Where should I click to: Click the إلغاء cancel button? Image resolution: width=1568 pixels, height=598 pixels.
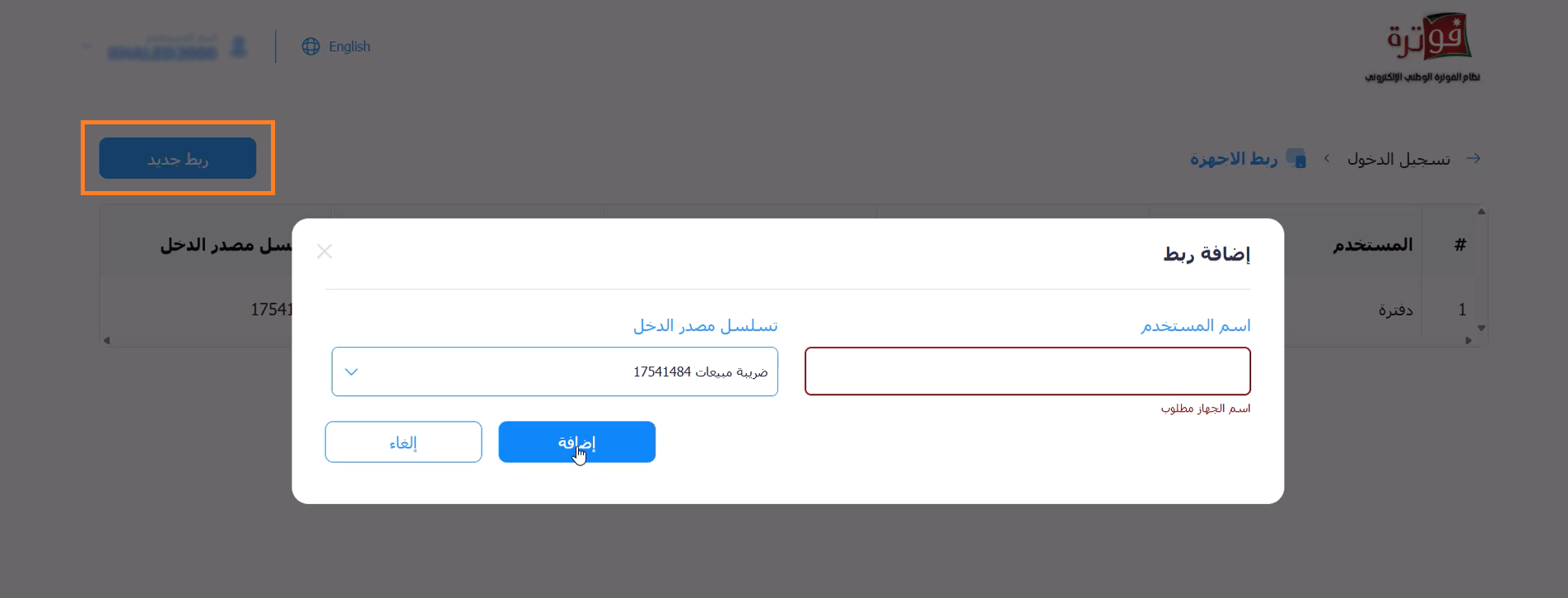point(404,442)
